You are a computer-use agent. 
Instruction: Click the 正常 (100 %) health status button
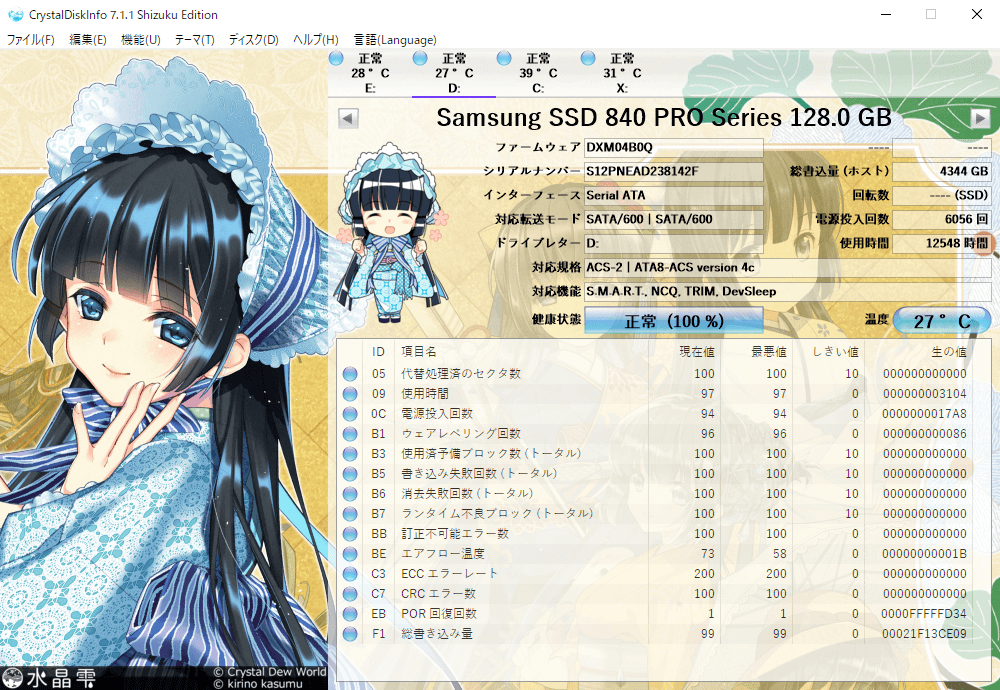click(673, 321)
